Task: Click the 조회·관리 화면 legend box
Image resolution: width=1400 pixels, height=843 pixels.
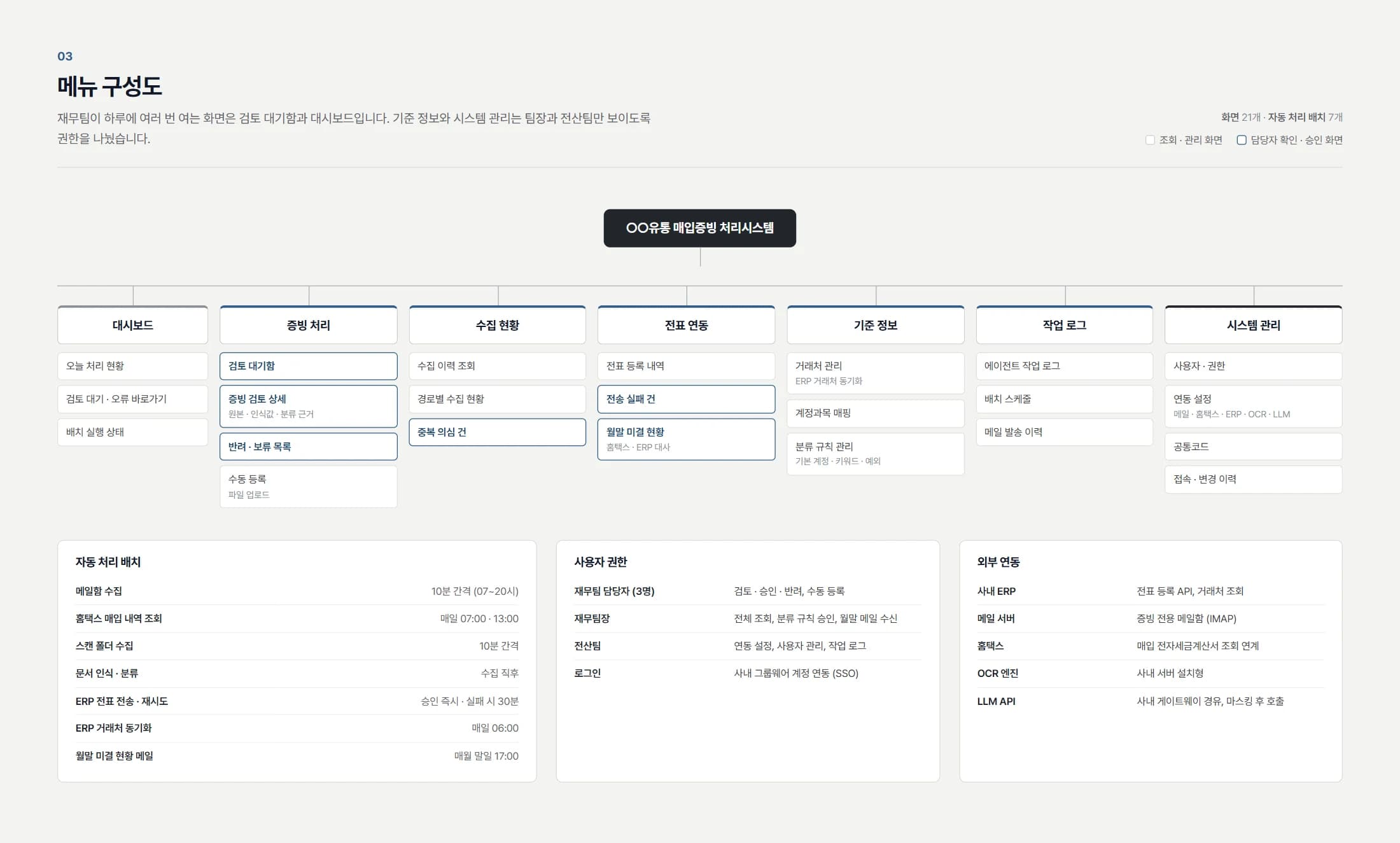Action: click(1150, 140)
